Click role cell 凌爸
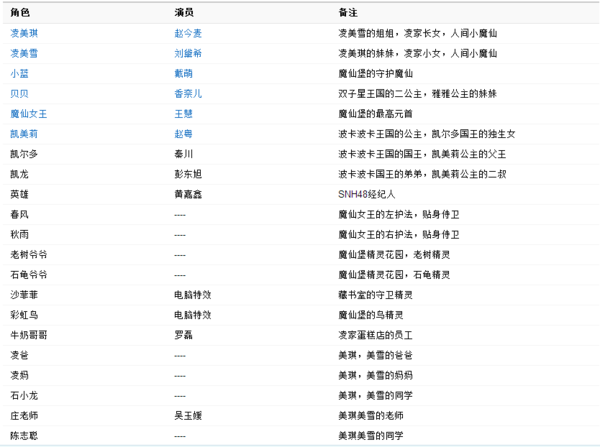Screen dimensions: 600x447 pyautogui.click(x=20, y=355)
